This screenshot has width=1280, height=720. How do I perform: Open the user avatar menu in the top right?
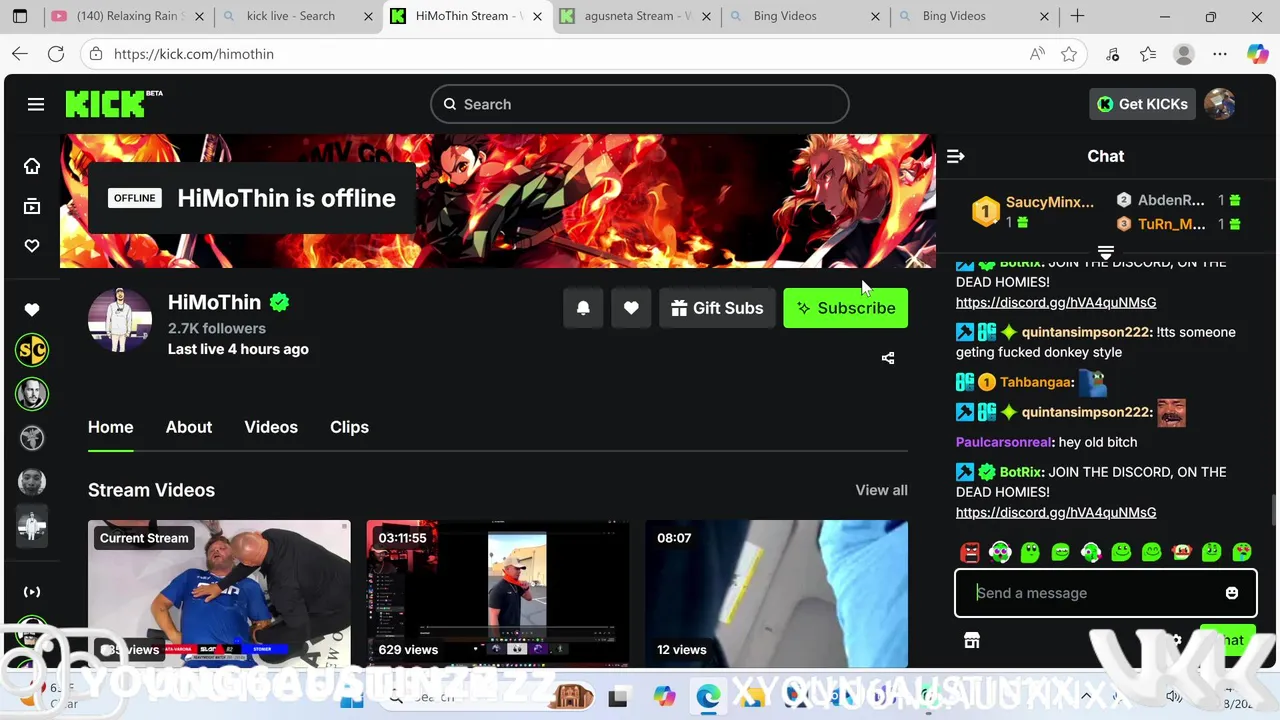[x=1220, y=104]
